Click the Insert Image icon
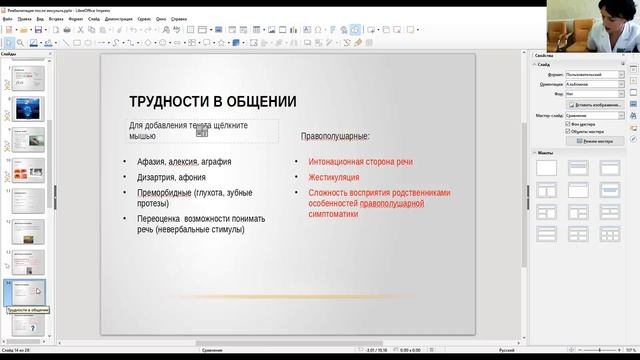 [x=271, y=30]
